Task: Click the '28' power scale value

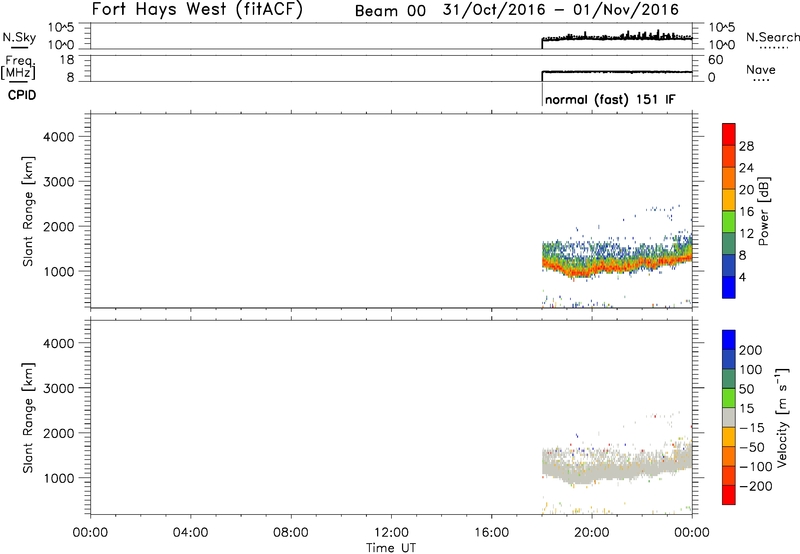Action: coord(746,146)
